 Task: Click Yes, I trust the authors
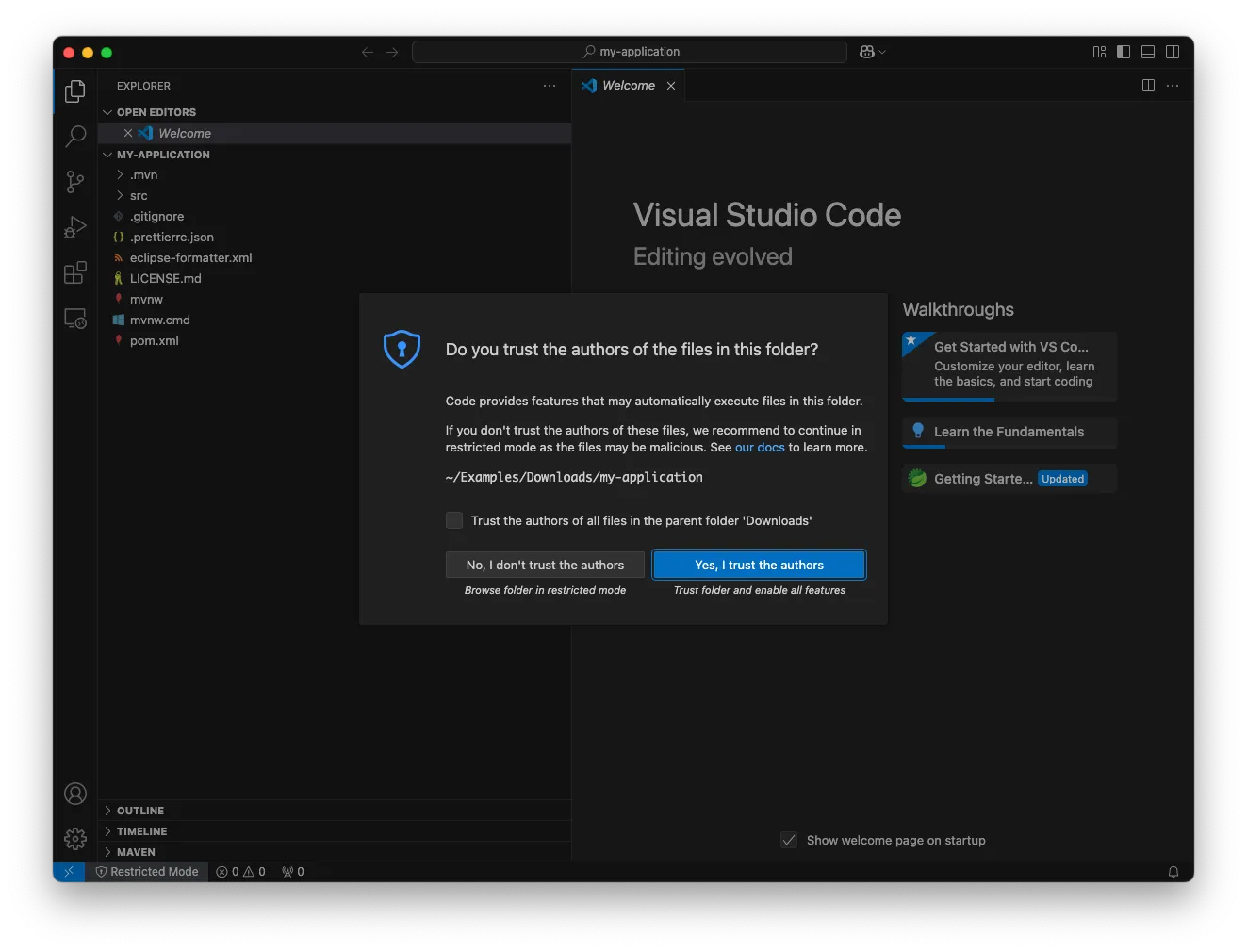pyautogui.click(x=758, y=564)
